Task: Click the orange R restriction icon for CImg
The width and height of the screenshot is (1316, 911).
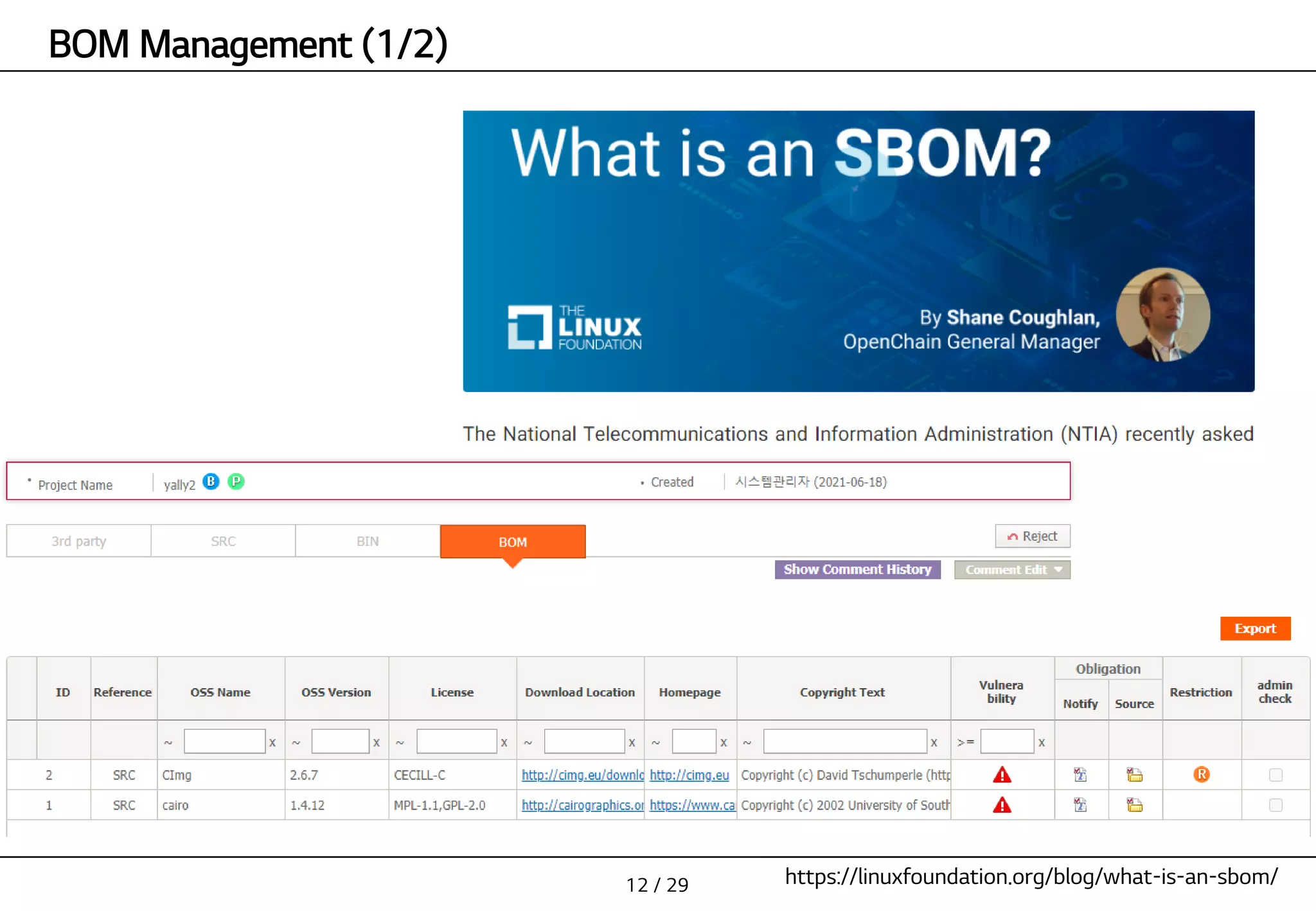Action: (1201, 774)
